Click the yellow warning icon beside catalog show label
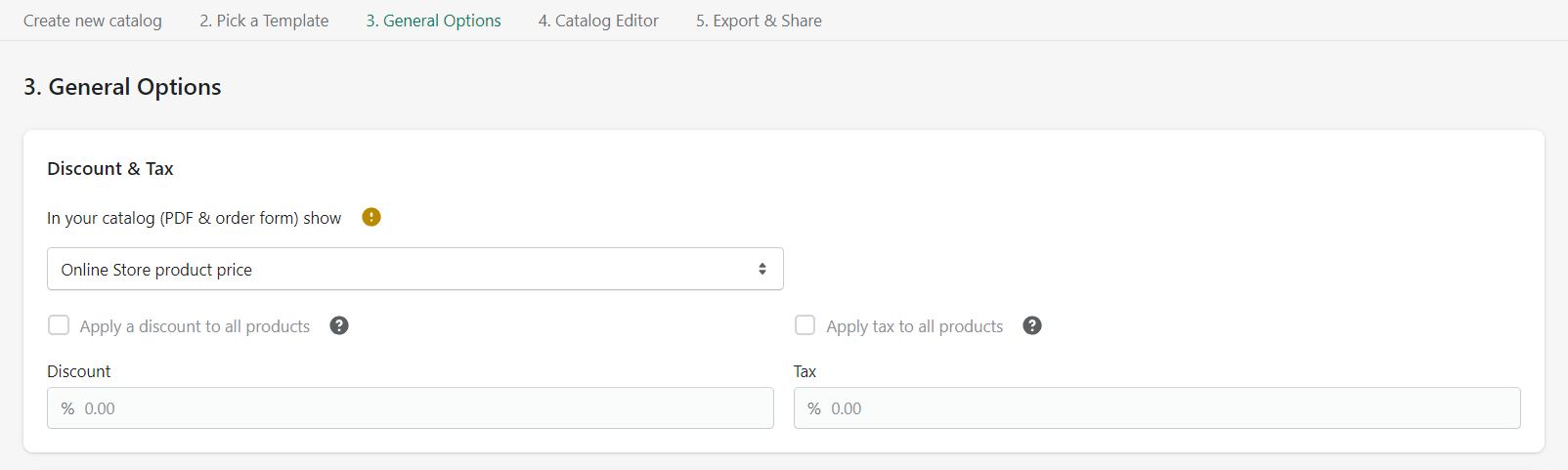This screenshot has width=1568, height=470. pos(371,217)
